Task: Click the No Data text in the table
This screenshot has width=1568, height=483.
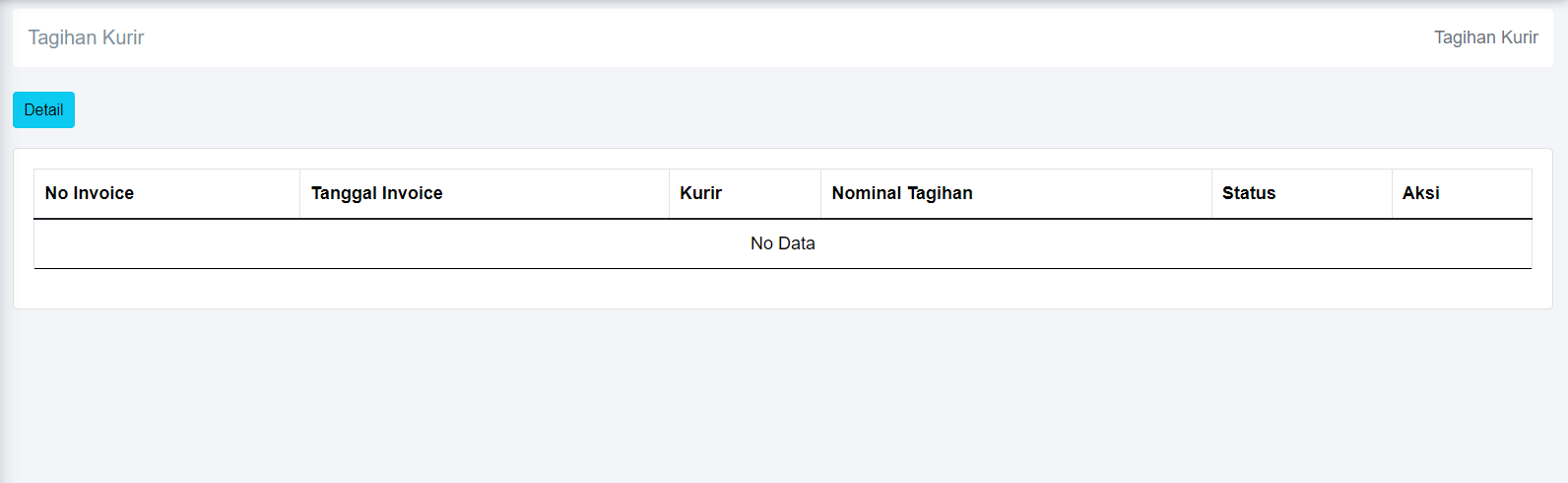Action: tap(782, 243)
